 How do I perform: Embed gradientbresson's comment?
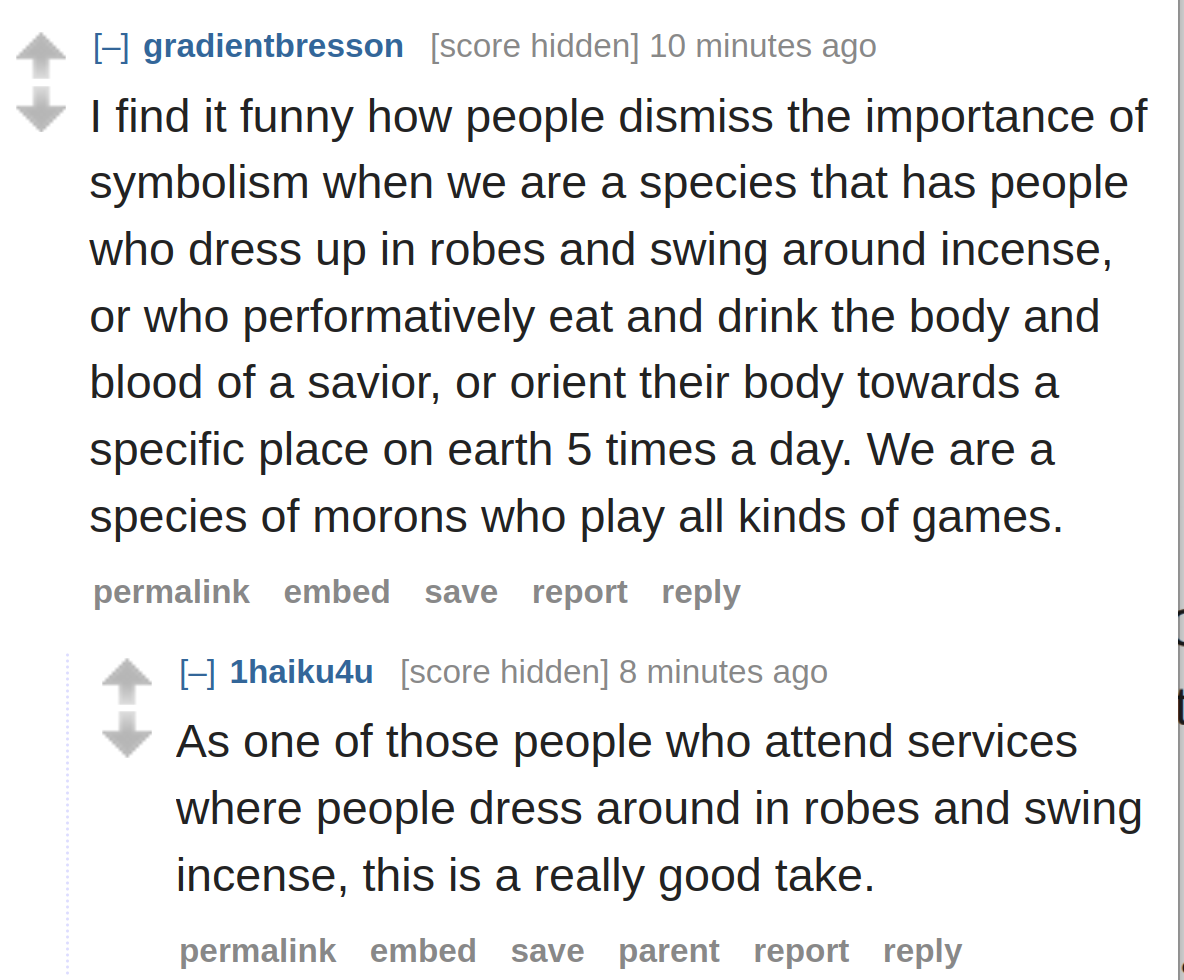coord(337,592)
